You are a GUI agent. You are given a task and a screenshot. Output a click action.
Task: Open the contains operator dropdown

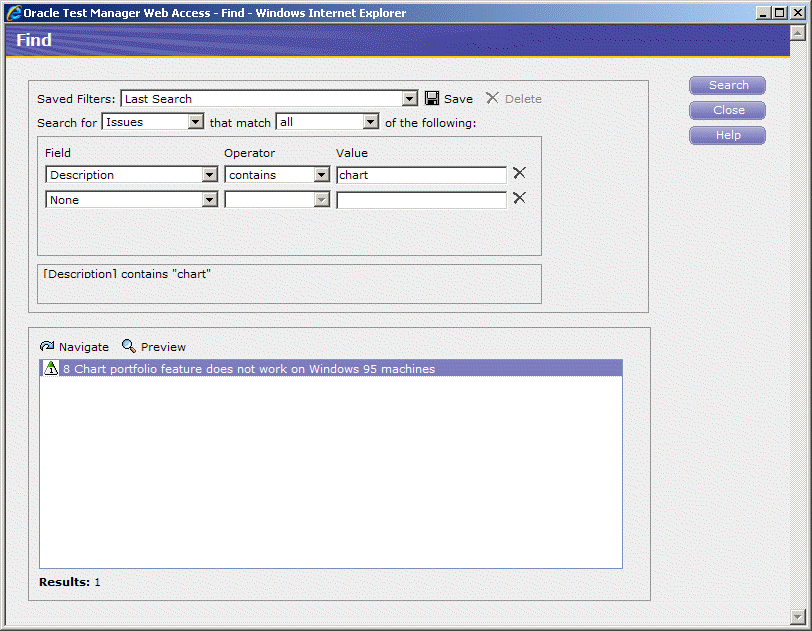click(322, 175)
